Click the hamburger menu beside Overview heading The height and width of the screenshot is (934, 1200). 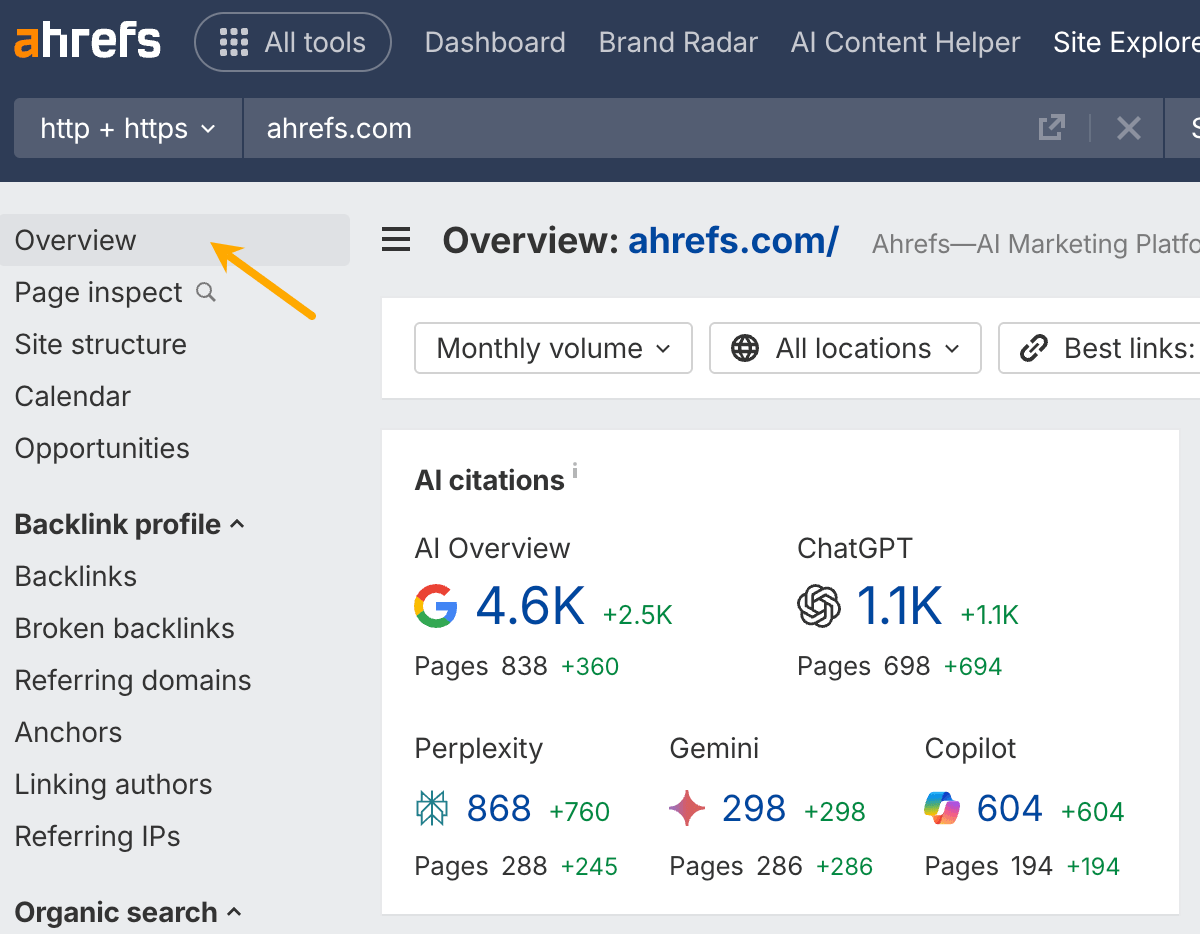[396, 240]
